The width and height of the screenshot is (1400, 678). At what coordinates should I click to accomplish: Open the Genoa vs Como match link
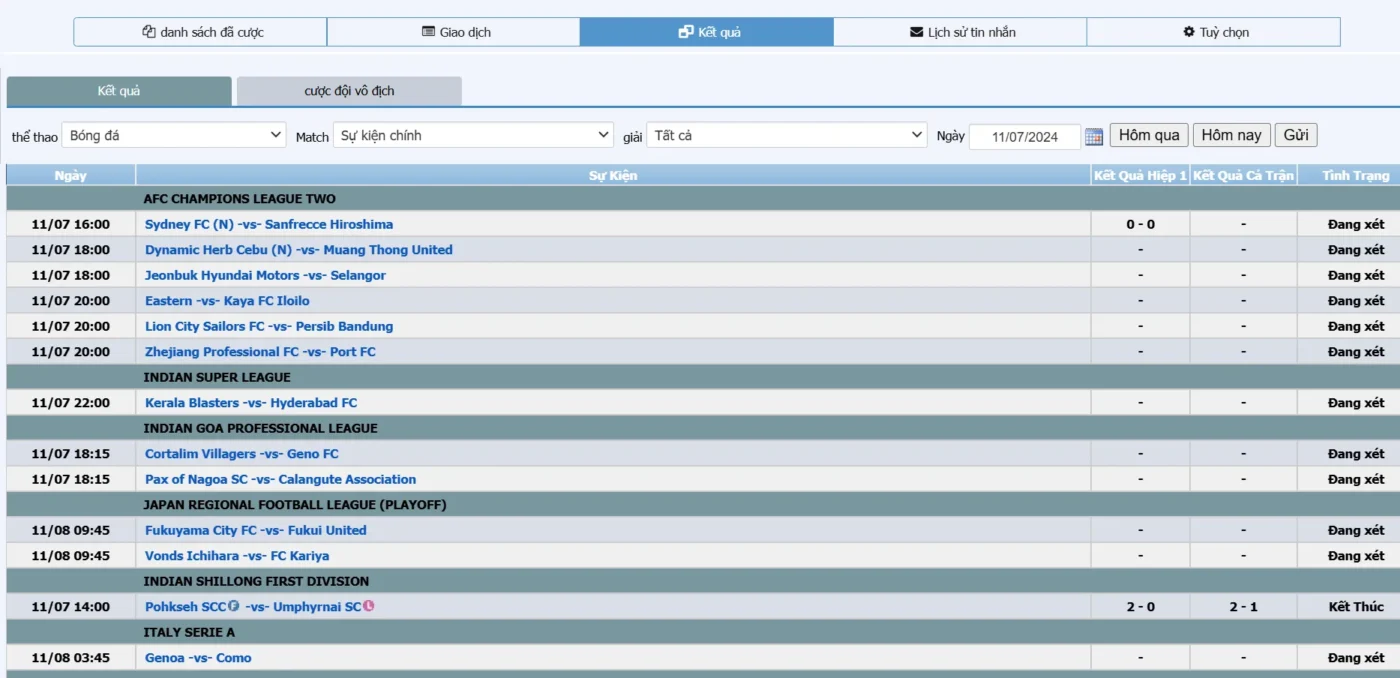[x=198, y=658]
